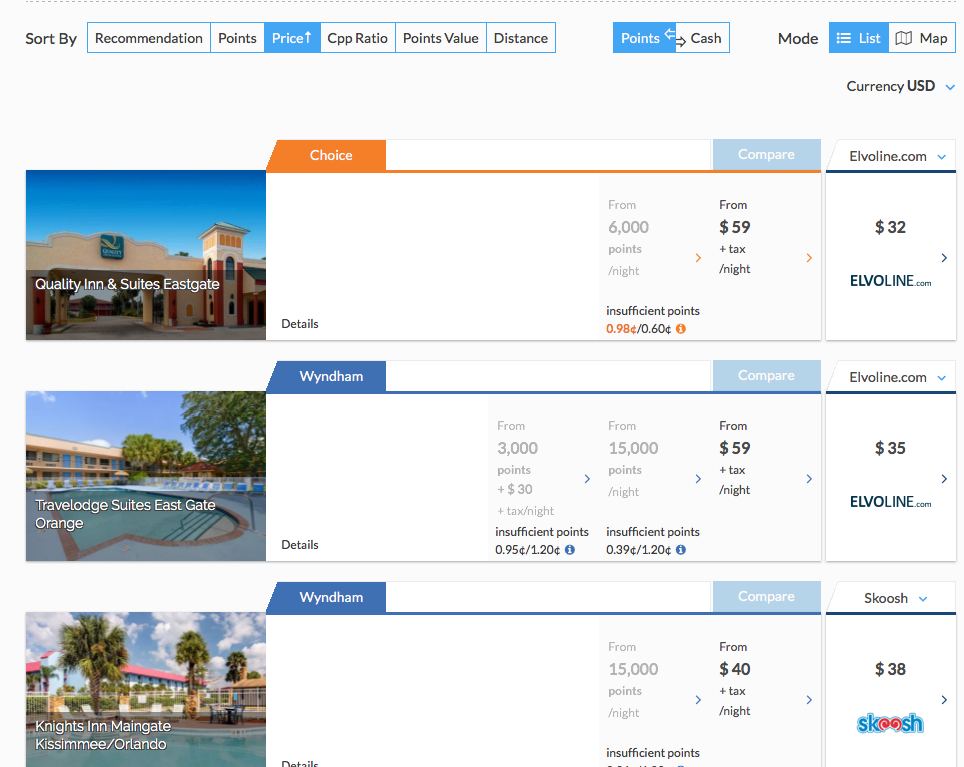Click arrow beside Knights Inn 15,000 points
The image size is (964, 767).
coord(698,700)
